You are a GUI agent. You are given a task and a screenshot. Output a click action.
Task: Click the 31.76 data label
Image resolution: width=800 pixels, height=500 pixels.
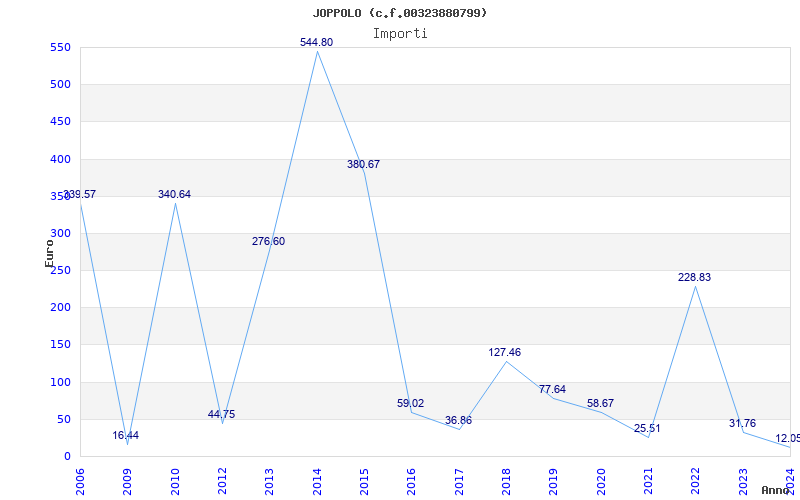[742, 423]
